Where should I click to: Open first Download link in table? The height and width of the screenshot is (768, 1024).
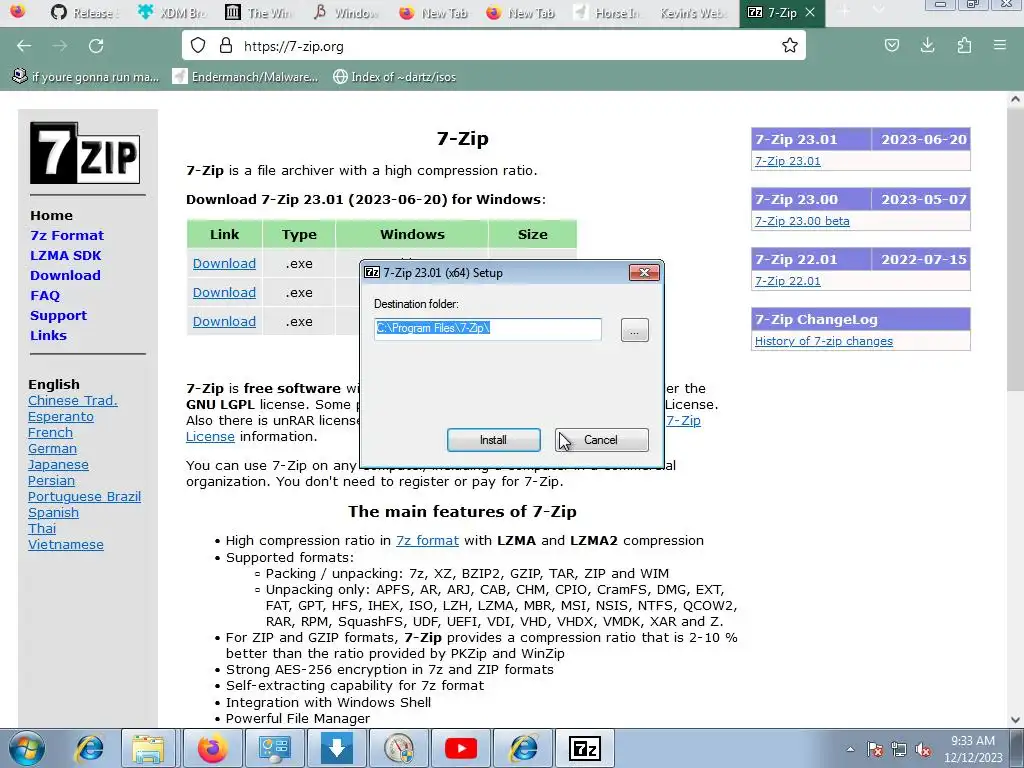tap(224, 263)
